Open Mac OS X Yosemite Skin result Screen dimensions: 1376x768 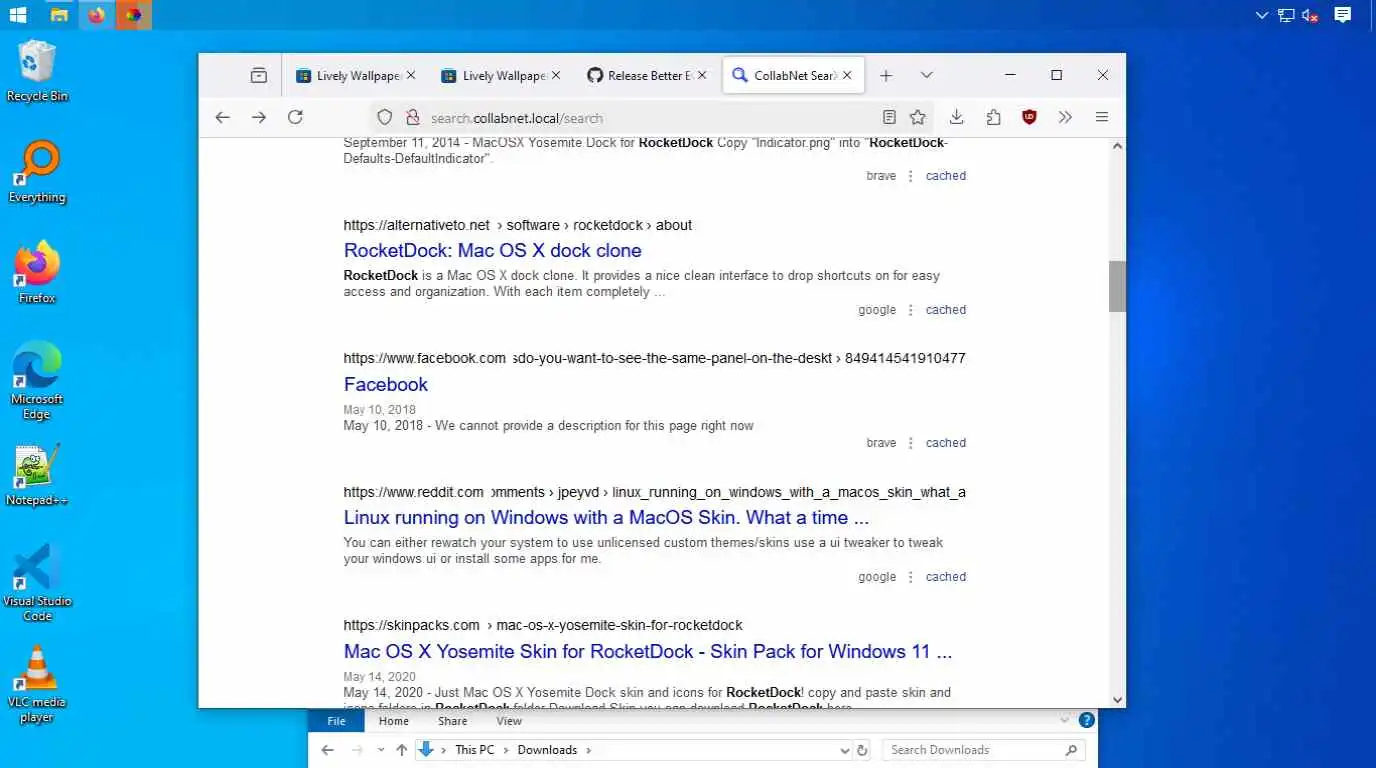point(648,651)
